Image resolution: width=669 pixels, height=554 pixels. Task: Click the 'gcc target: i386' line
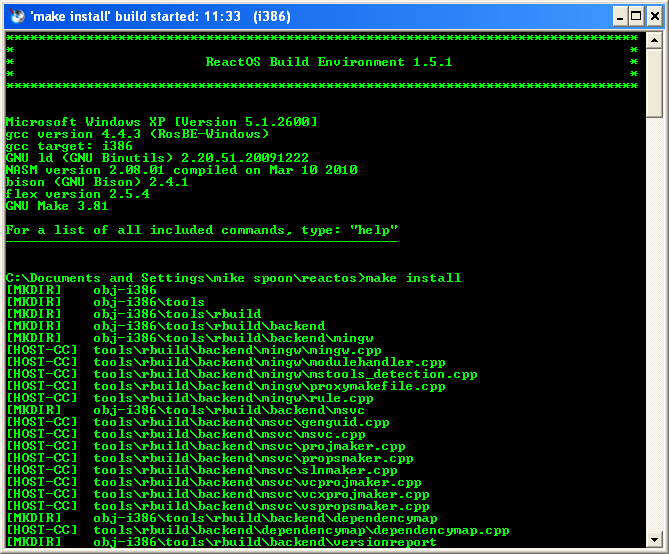tap(69, 146)
